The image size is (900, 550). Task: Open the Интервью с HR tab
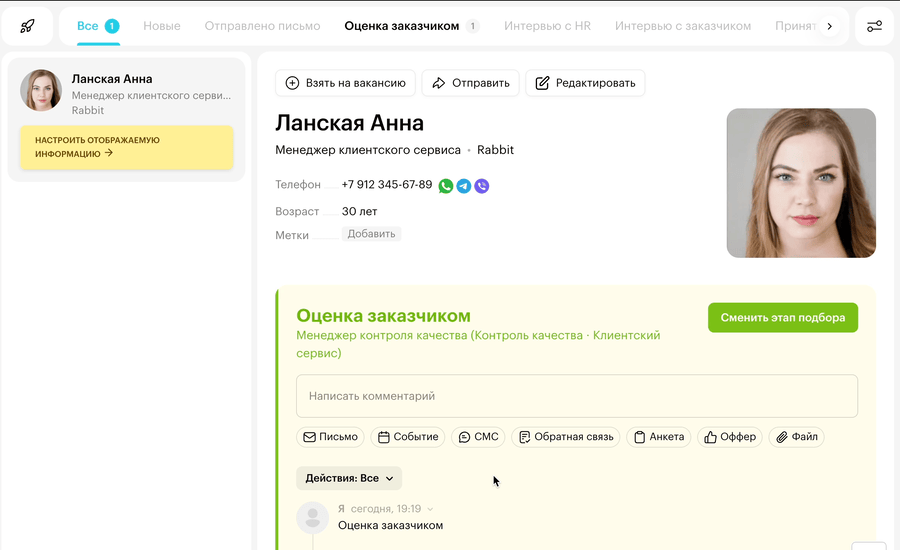[x=547, y=26]
